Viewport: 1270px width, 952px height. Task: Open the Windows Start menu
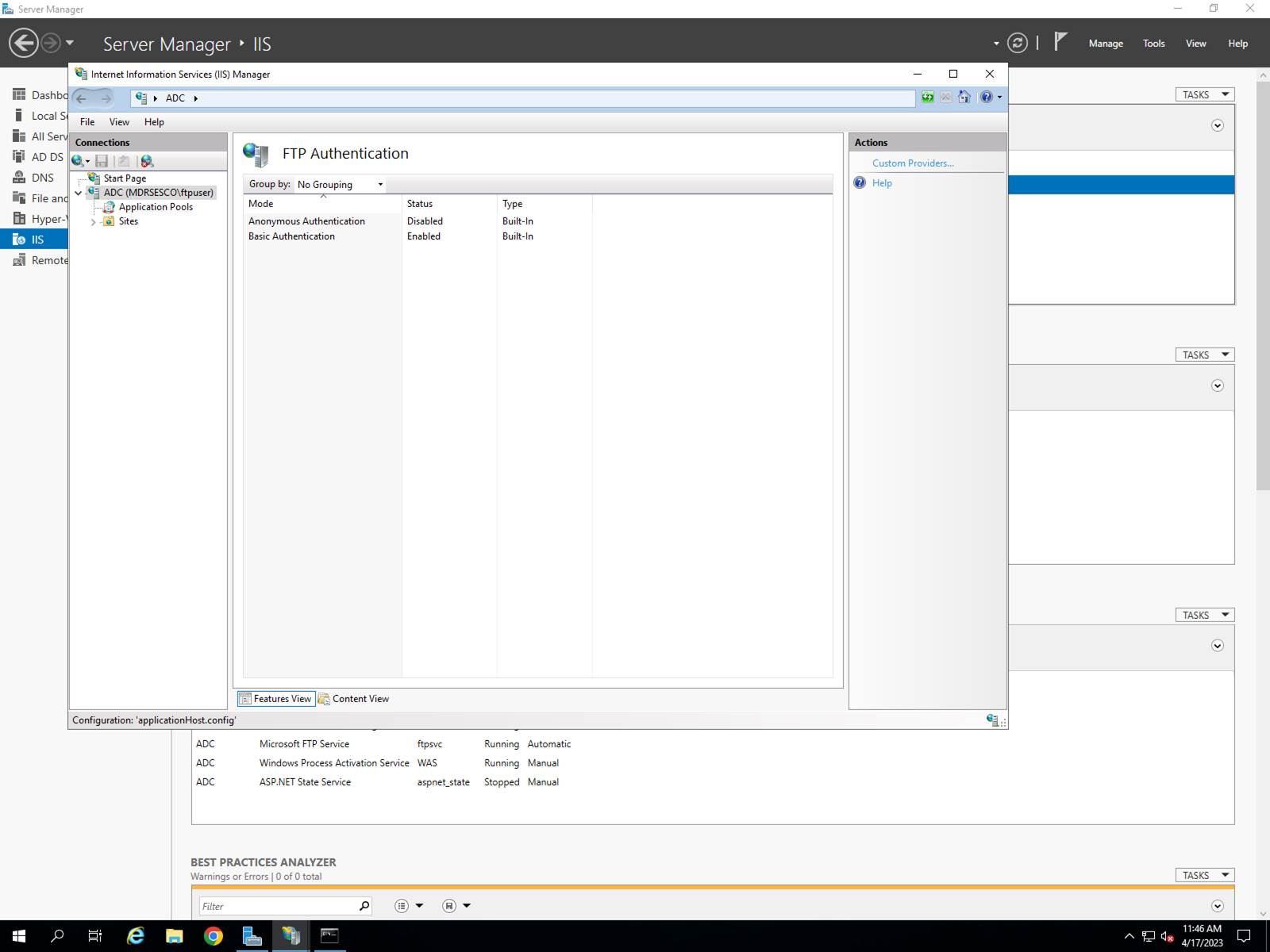[x=19, y=936]
